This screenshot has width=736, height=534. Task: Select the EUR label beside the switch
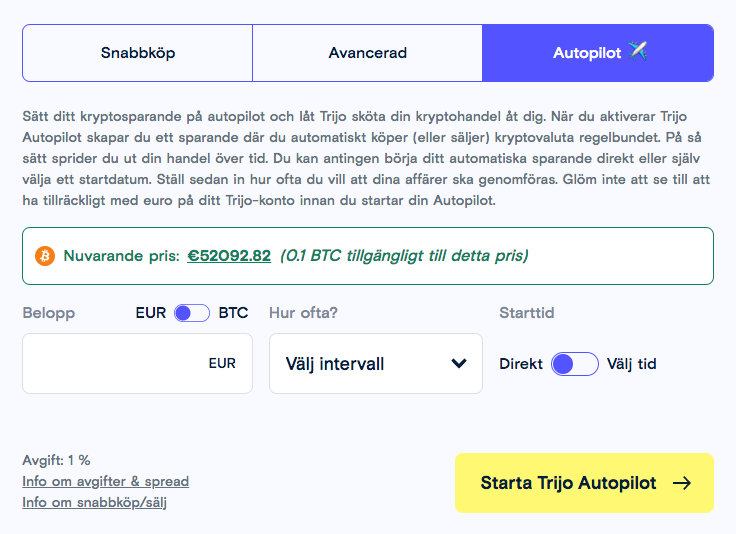151,313
